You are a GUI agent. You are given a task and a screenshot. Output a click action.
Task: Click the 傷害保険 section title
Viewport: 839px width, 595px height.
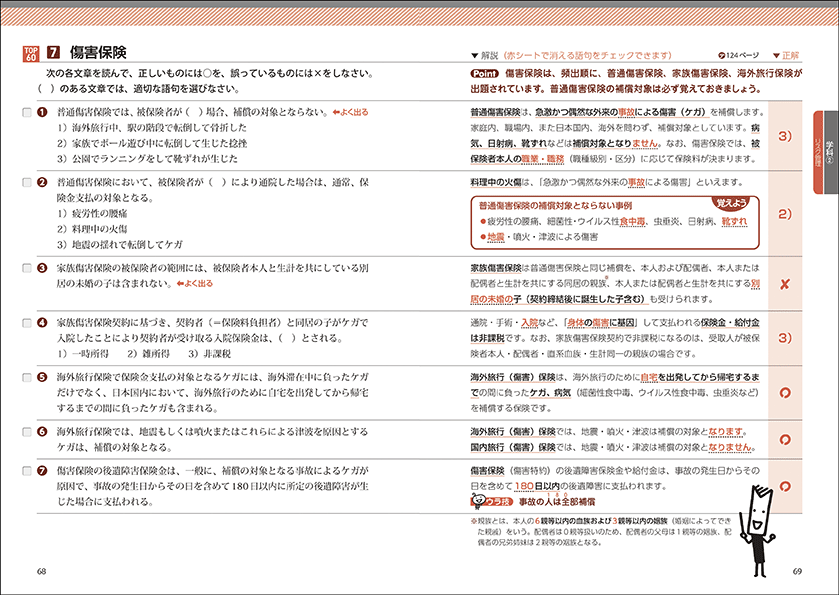pyautogui.click(x=98, y=52)
